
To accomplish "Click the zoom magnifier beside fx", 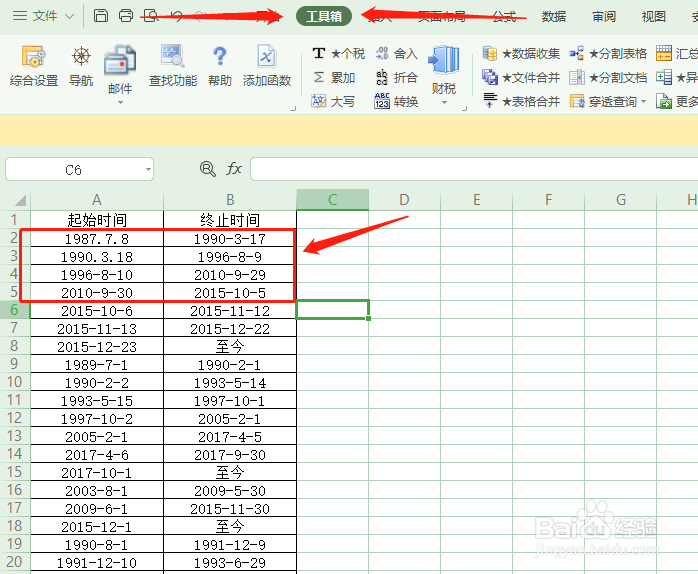I will point(207,169).
